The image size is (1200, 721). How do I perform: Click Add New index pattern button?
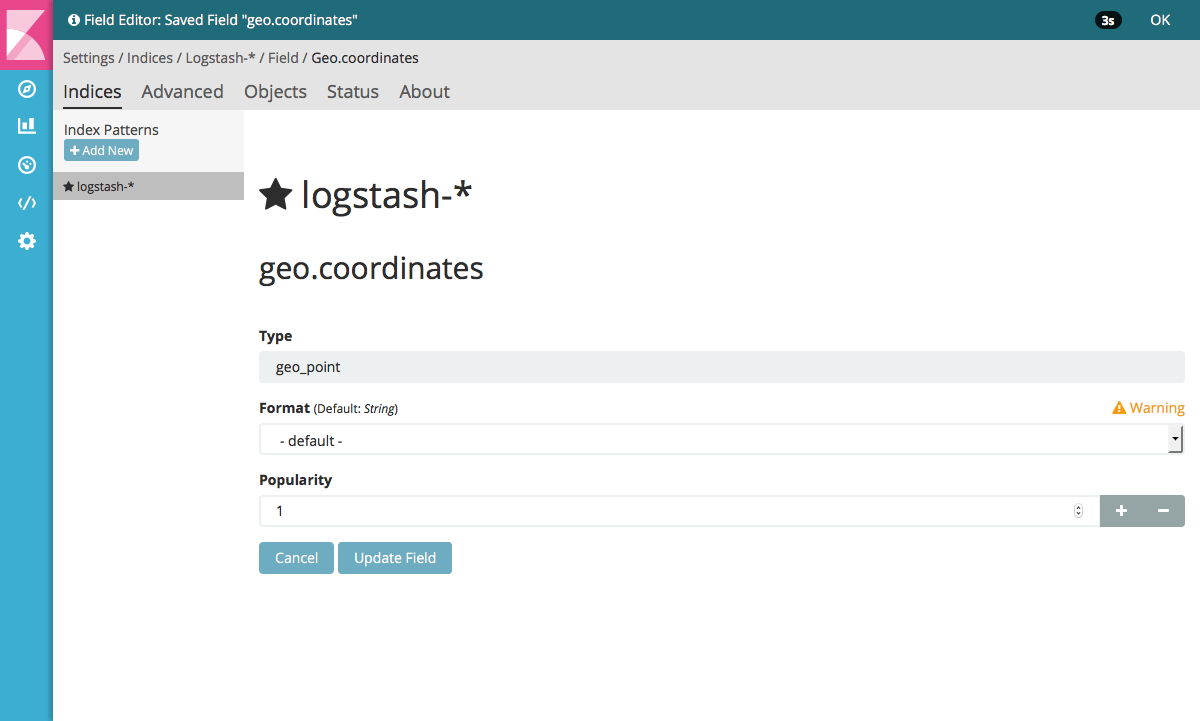101,150
